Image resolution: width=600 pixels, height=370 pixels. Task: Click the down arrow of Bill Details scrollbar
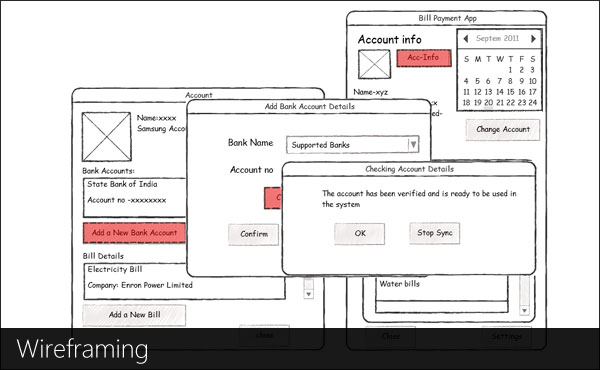tap(308, 294)
